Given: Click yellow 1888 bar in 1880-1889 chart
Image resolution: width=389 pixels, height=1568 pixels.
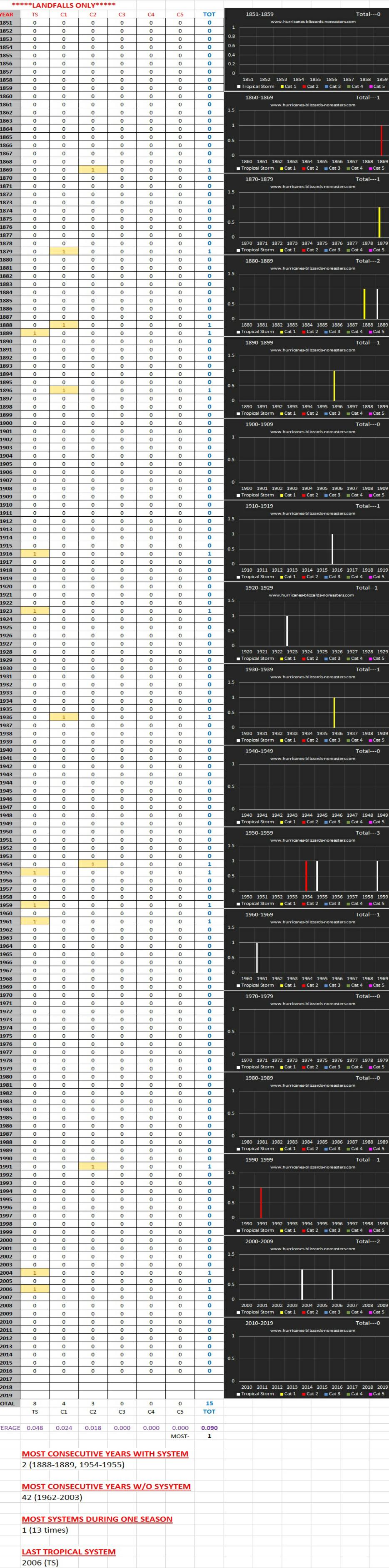Looking at the screenshot, I should (364, 304).
